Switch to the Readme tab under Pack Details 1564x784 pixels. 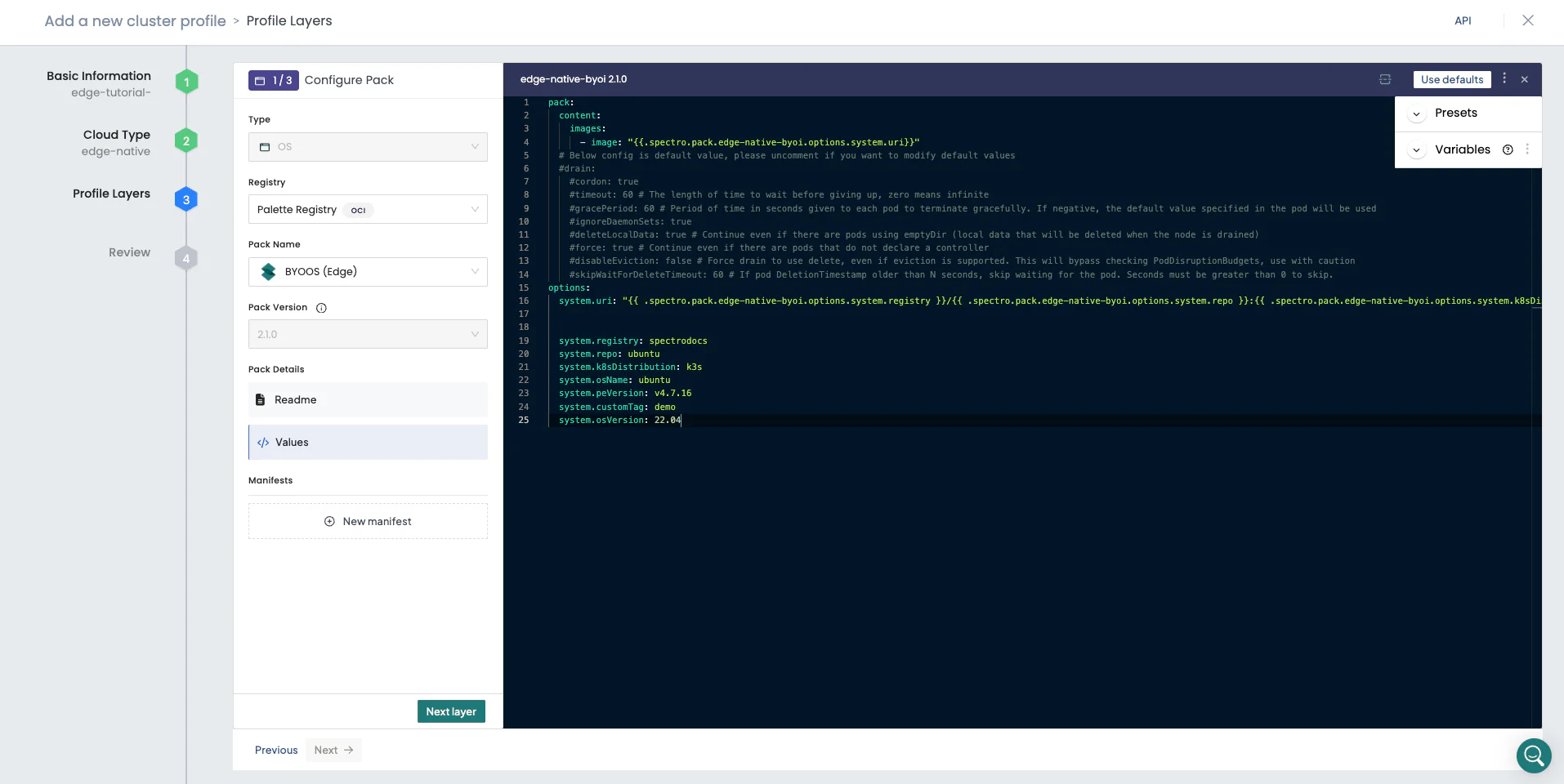[294, 399]
